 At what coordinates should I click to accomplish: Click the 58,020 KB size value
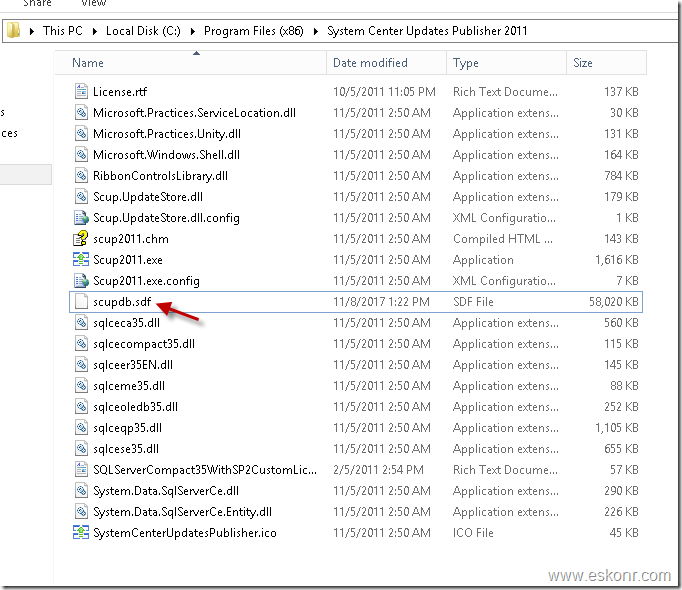(x=614, y=302)
